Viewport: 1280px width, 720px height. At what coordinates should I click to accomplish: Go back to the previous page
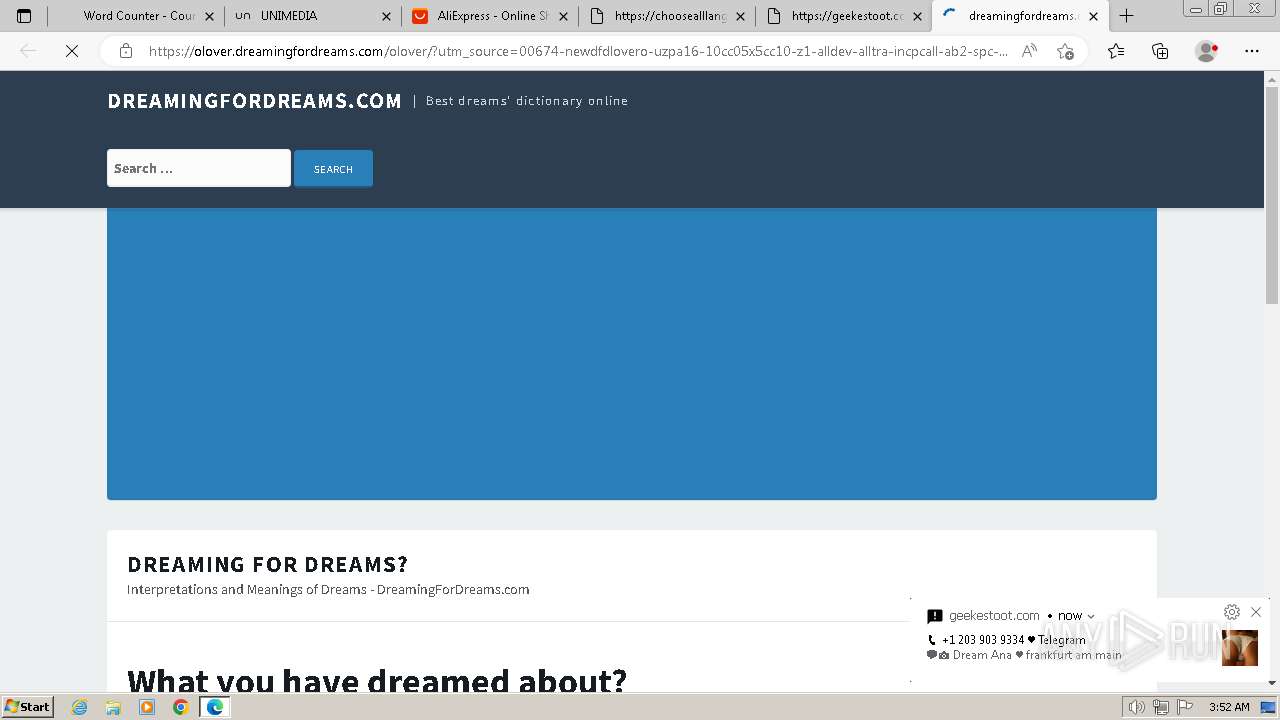[x=29, y=51]
